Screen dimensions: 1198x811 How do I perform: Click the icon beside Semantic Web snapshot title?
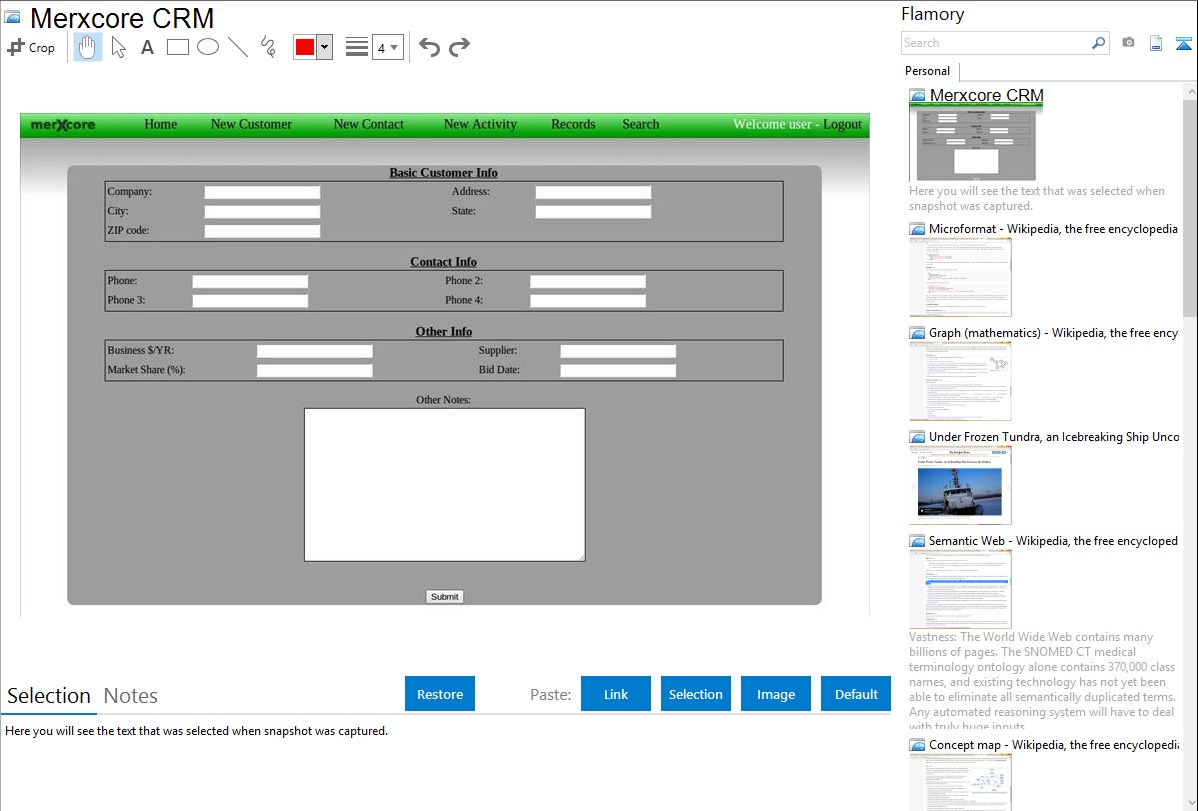click(x=917, y=541)
